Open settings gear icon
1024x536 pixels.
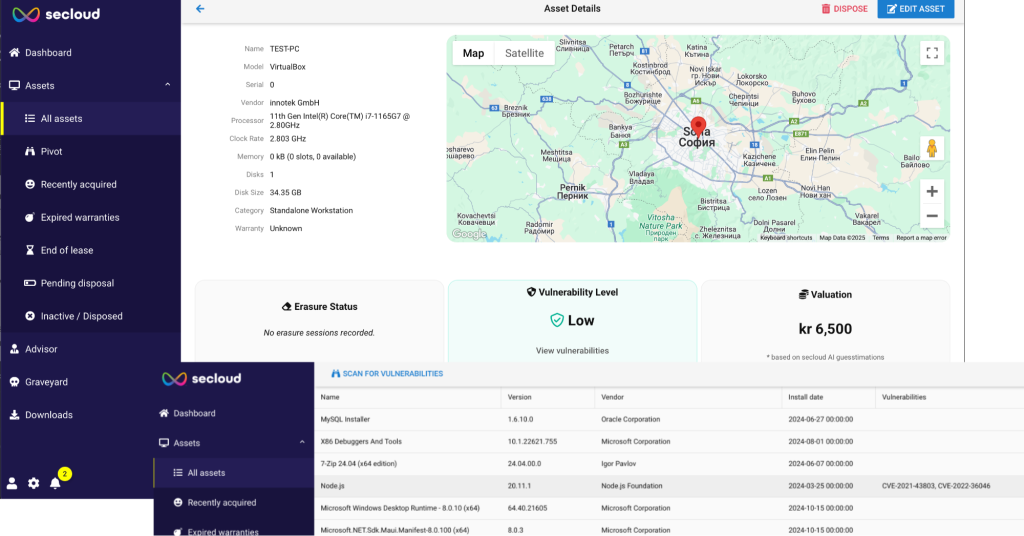(x=33, y=483)
